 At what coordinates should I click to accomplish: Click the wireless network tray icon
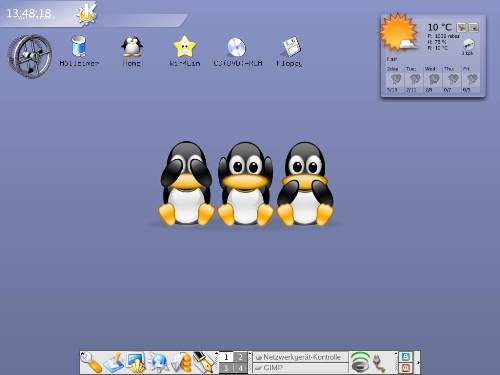coord(360,362)
